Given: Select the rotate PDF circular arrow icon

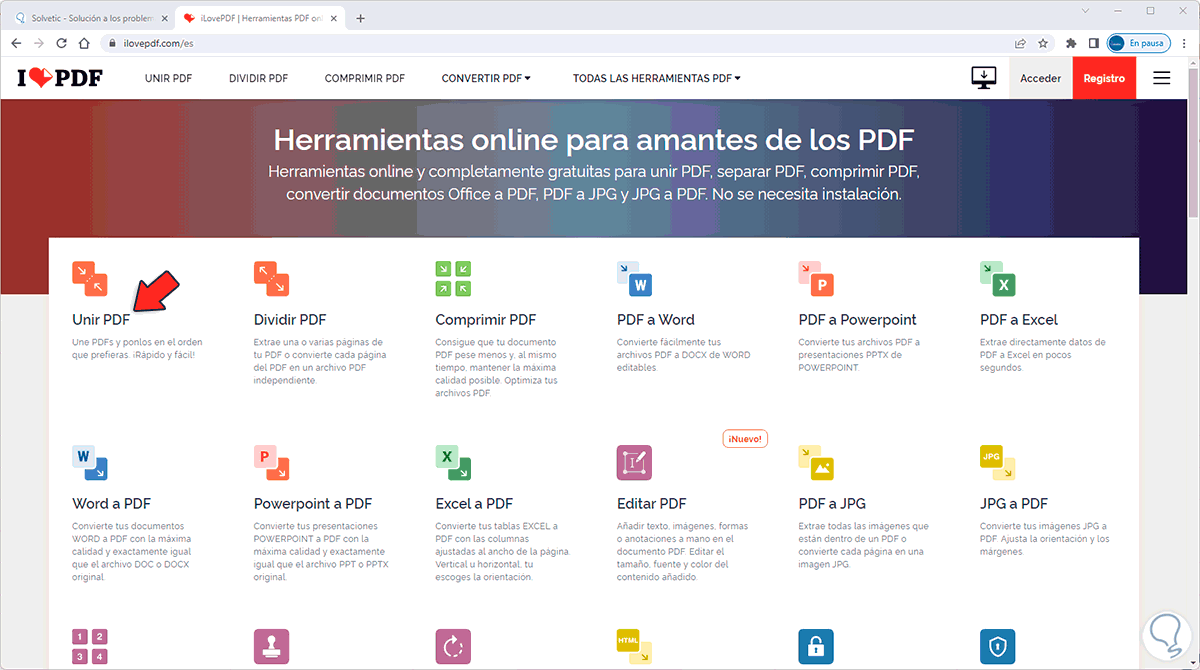Looking at the screenshot, I should [x=452, y=646].
